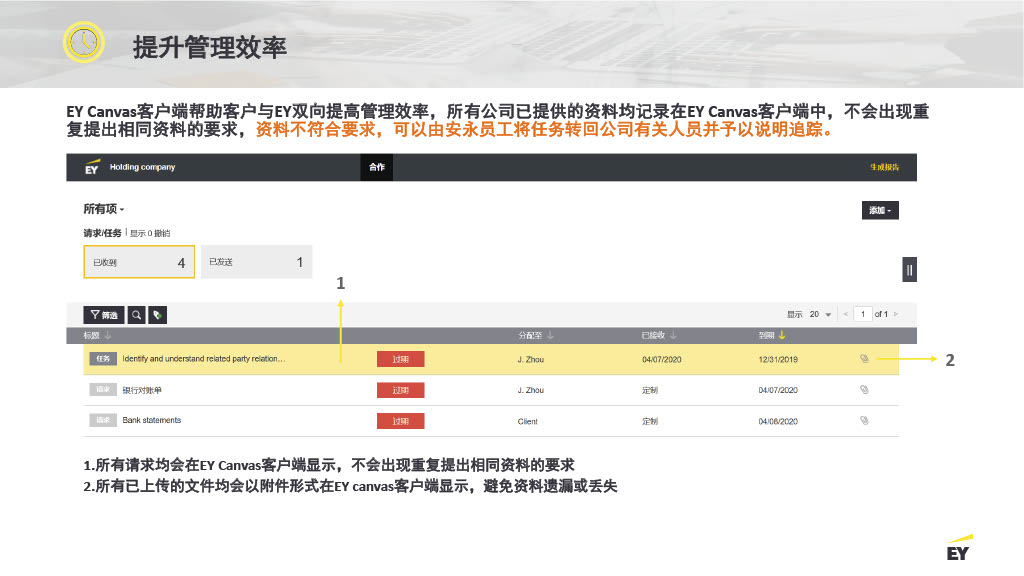Click the 筛选 filter button
Screen dimensions: 1024x576
click(104, 315)
